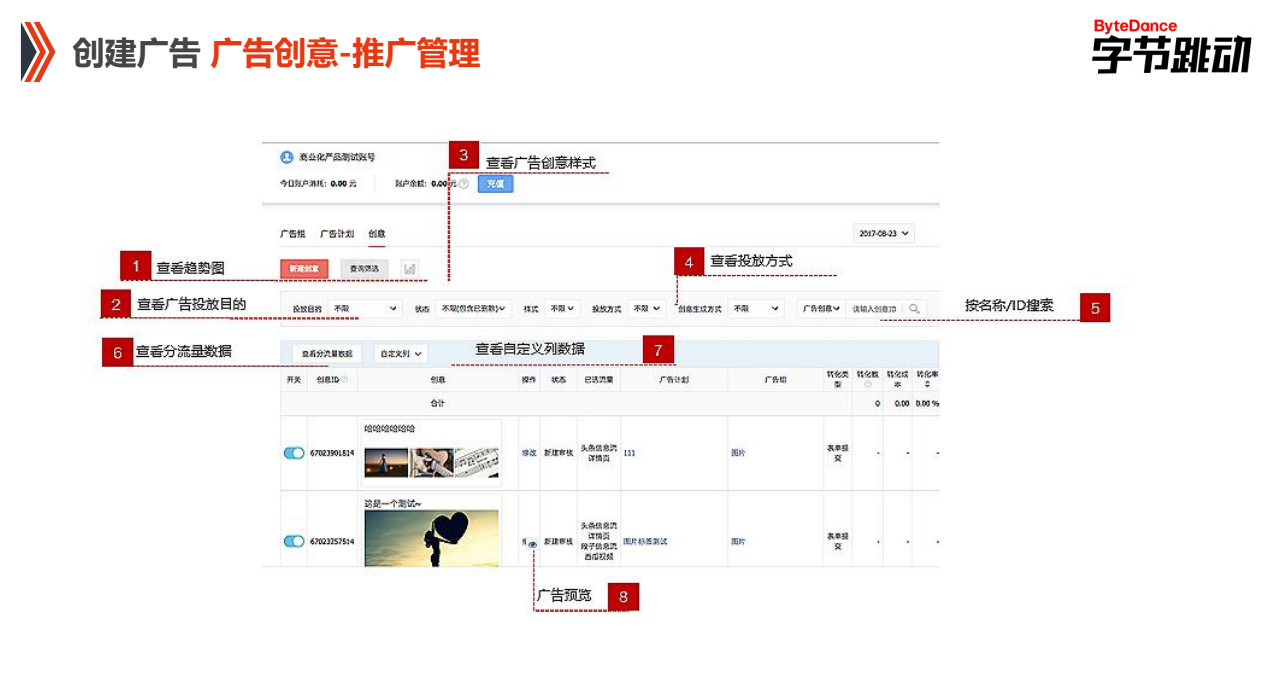Open ad preview with the eye icon
The image size is (1271, 696).
533,542
